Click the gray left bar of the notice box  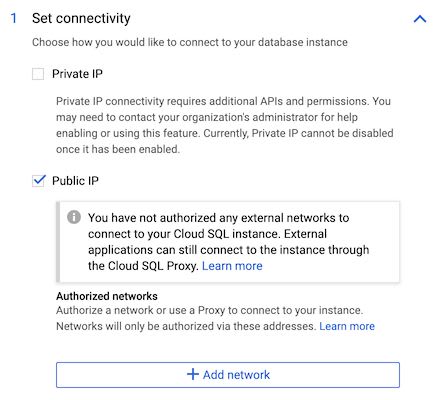58,242
